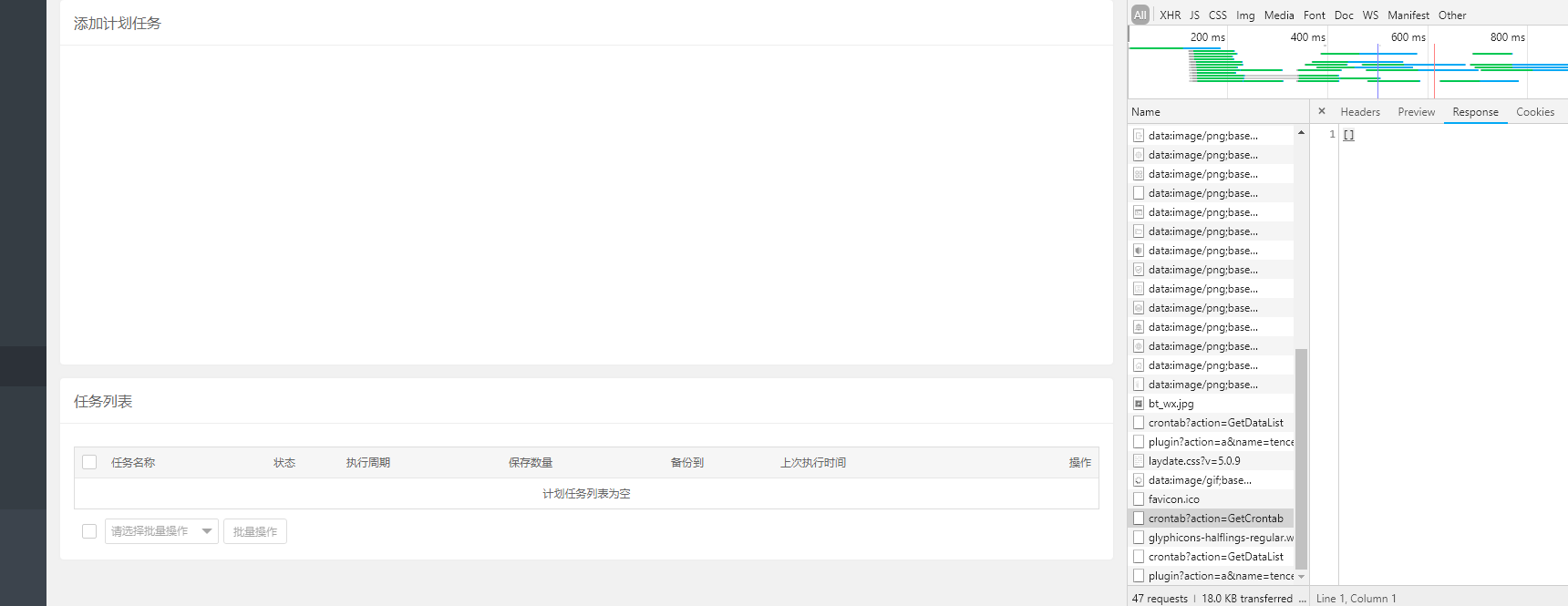Click the 执行周期 column header
The width and height of the screenshot is (1568, 606).
click(368, 463)
